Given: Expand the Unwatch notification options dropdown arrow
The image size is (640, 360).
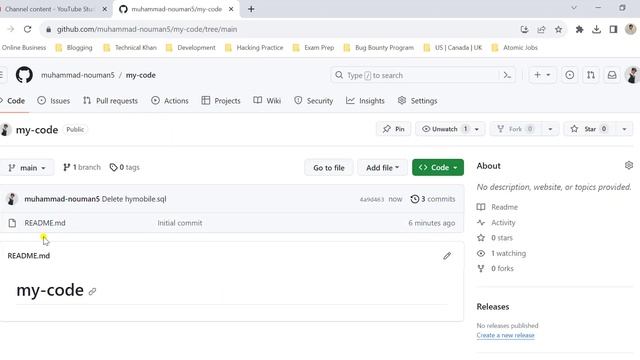Looking at the screenshot, I should click(477, 129).
